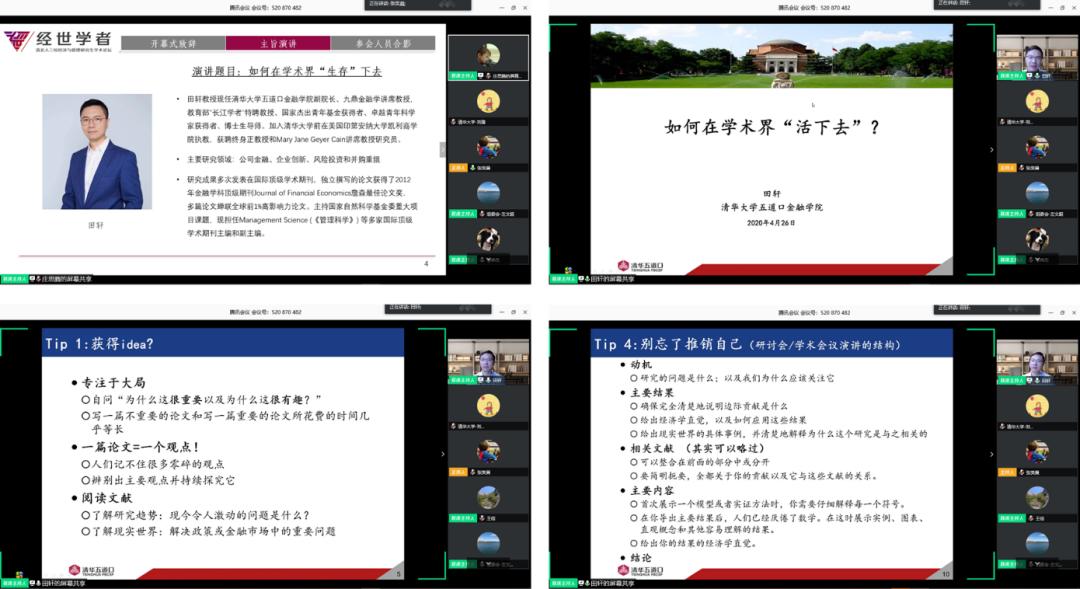Screen dimensions: 1080x589
Task: Select the 开幕式致辞 tab on the slide
Action: (174, 43)
